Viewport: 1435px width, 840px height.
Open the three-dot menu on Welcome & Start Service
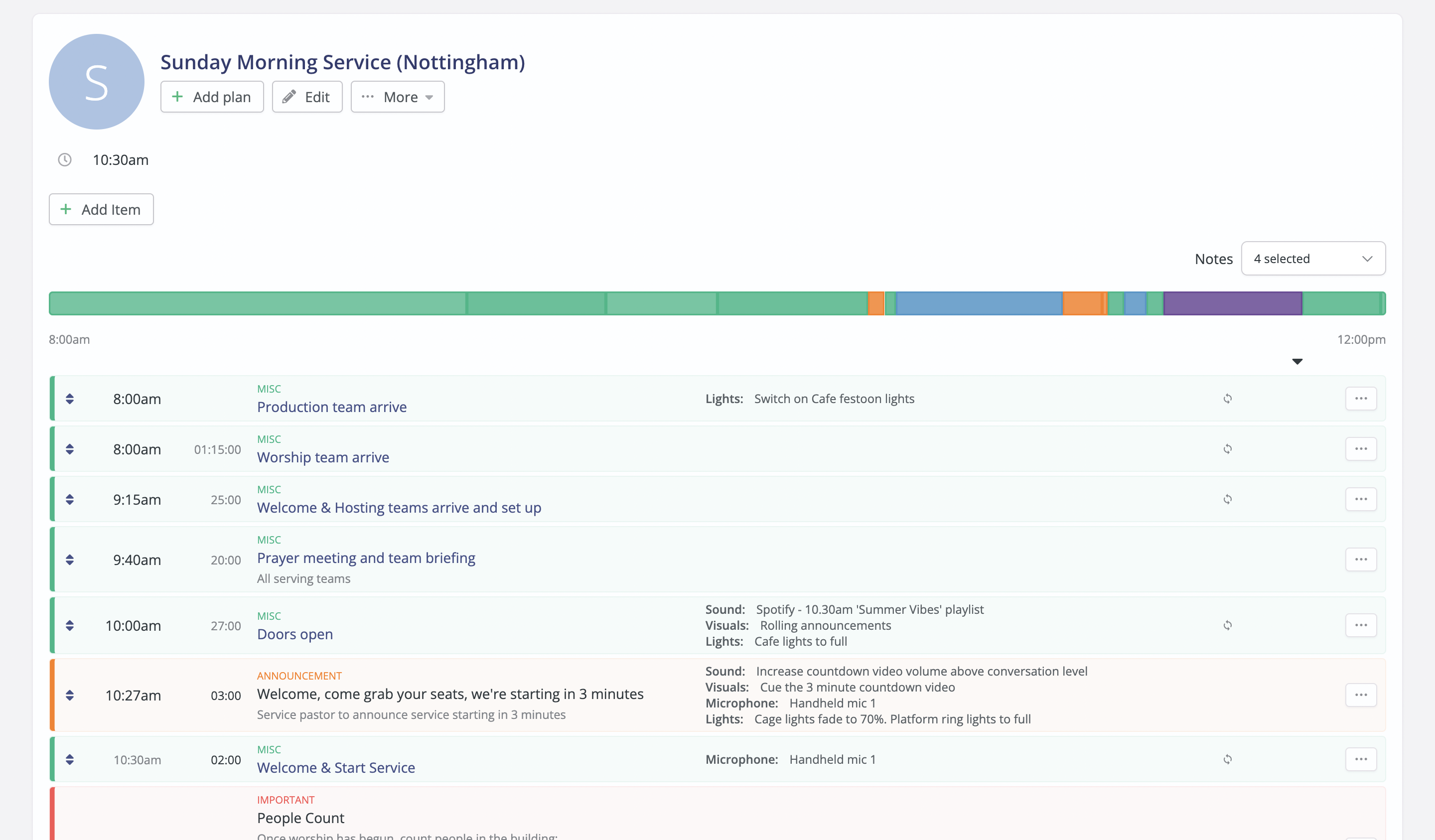tap(1361, 759)
